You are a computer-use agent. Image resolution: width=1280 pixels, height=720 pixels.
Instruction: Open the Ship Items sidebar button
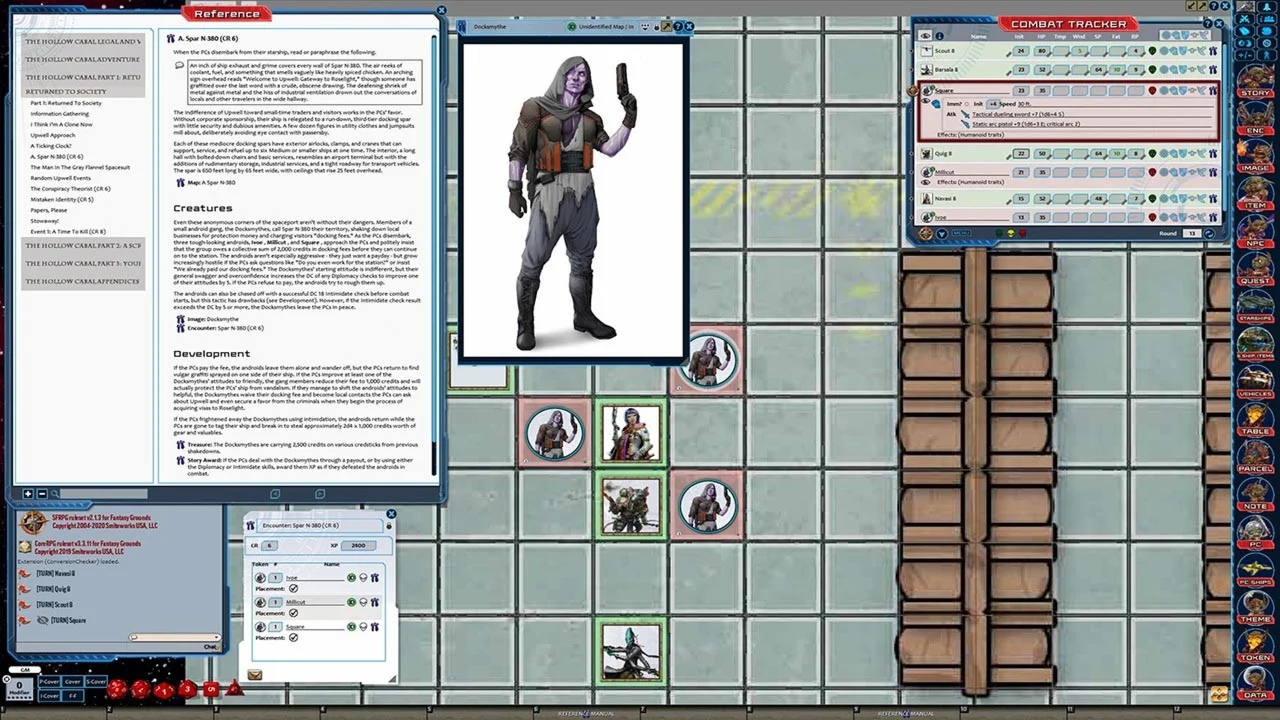click(1255, 342)
